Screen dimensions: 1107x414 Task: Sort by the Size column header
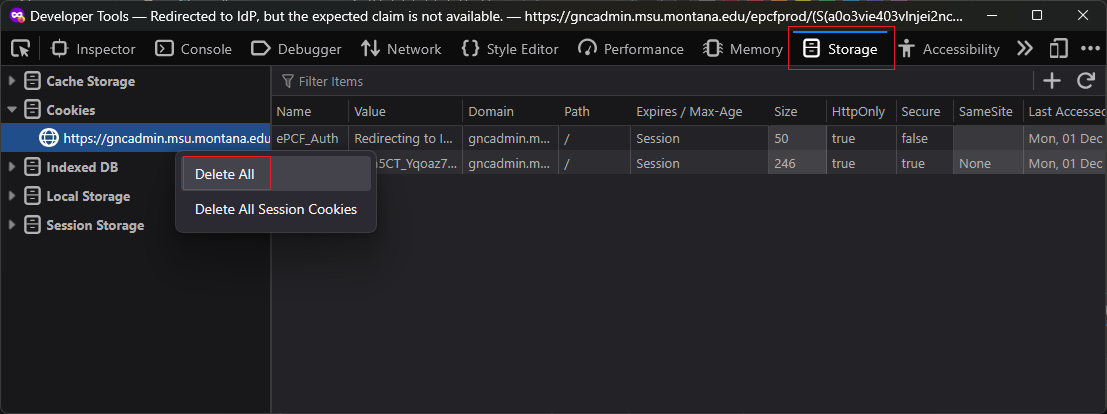pos(797,112)
